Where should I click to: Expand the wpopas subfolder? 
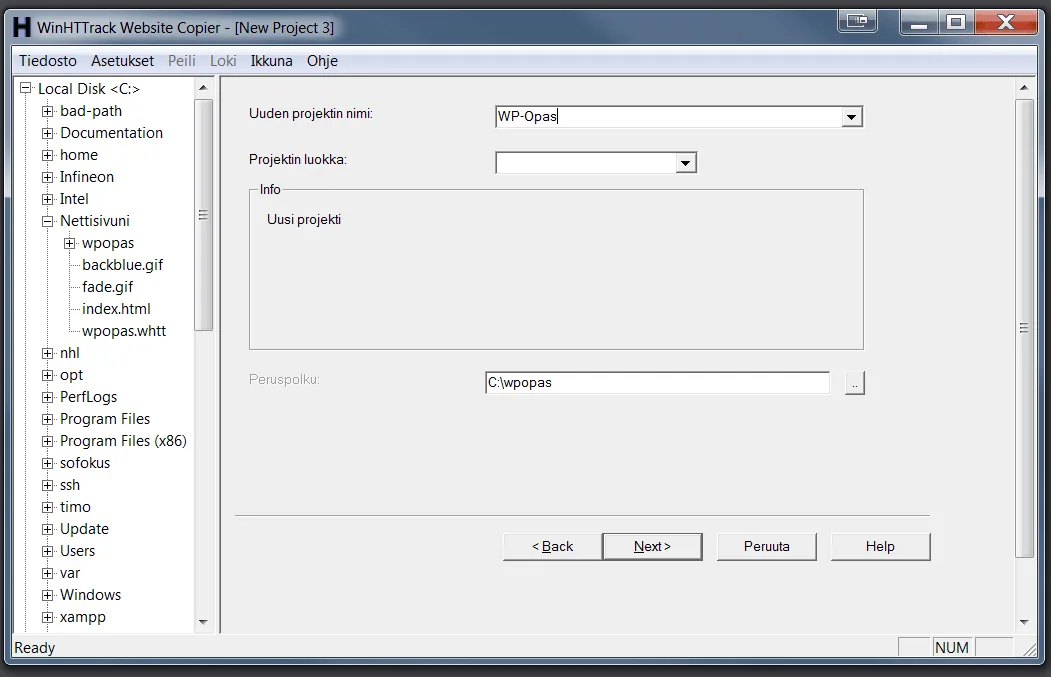(70, 243)
